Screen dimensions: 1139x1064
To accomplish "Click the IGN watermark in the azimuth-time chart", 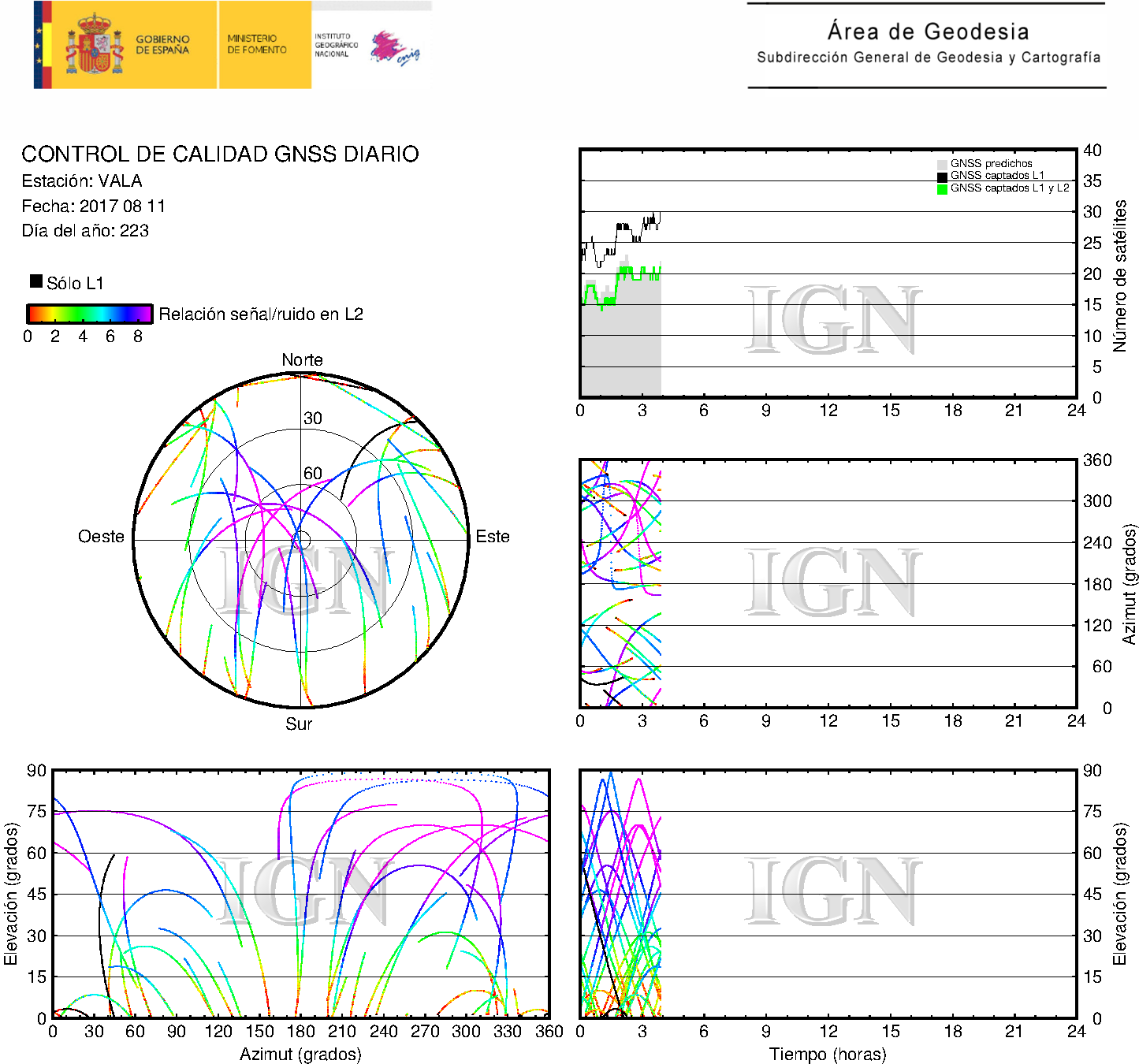I will pyautogui.click(x=832, y=583).
